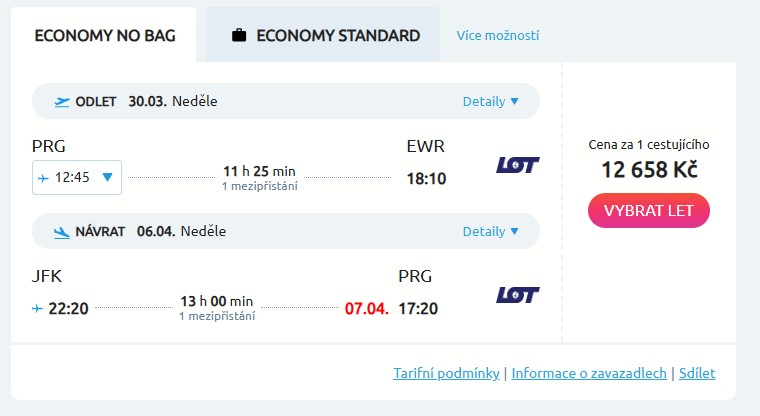Open Informace o zavazadlech link

pyautogui.click(x=589, y=374)
